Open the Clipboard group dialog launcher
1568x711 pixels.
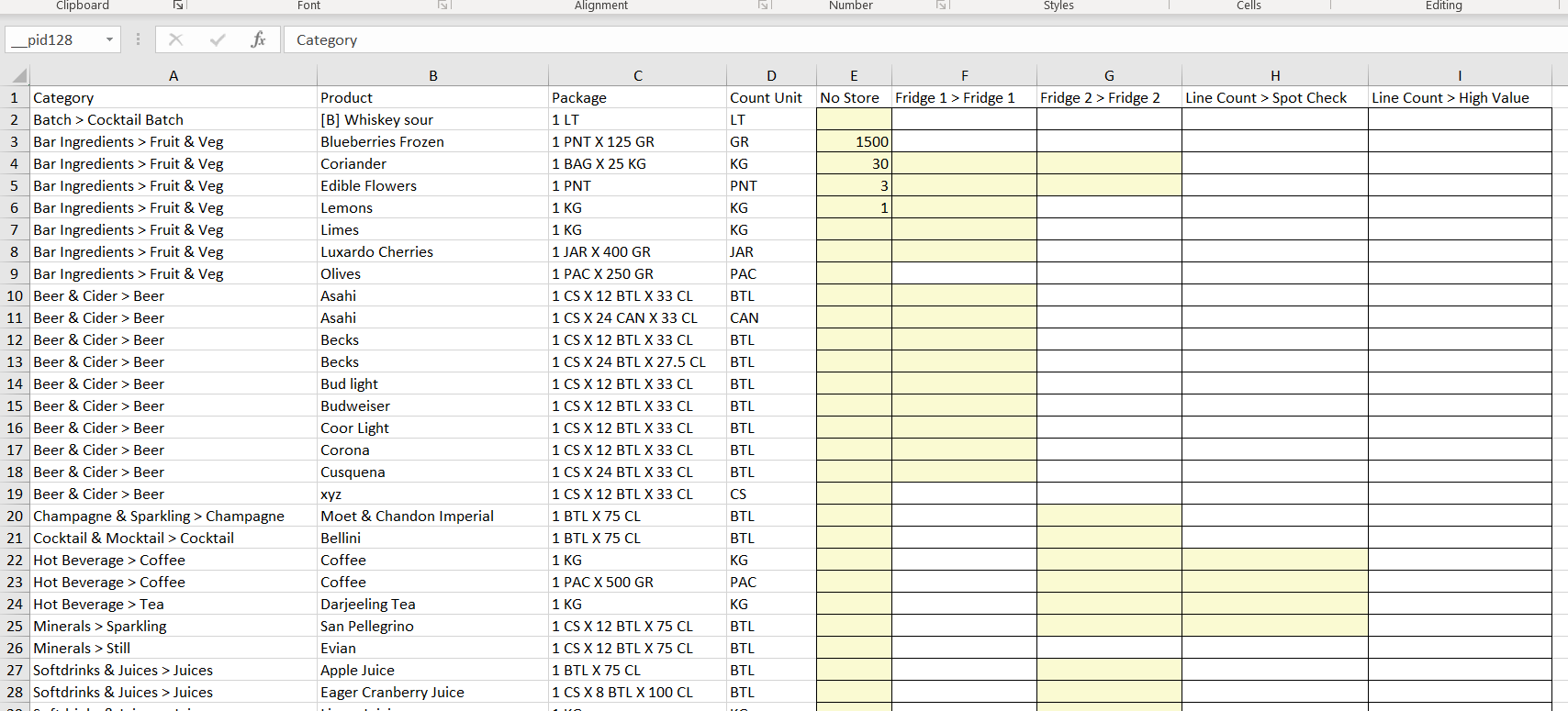pyautogui.click(x=178, y=6)
